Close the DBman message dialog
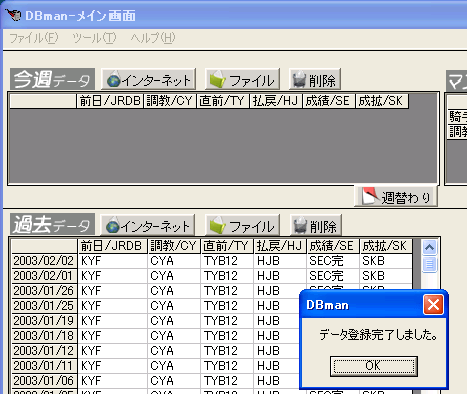Viewport: 467px width, 394px height. (433, 304)
